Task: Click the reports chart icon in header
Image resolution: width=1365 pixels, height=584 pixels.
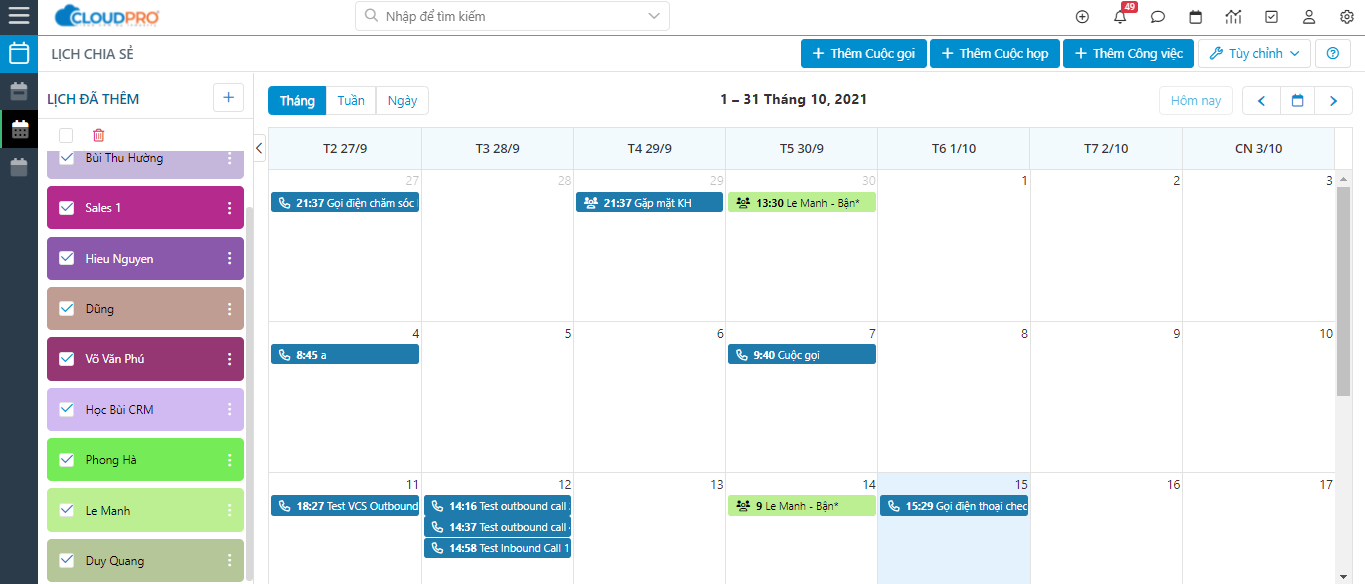Action: (x=1233, y=17)
